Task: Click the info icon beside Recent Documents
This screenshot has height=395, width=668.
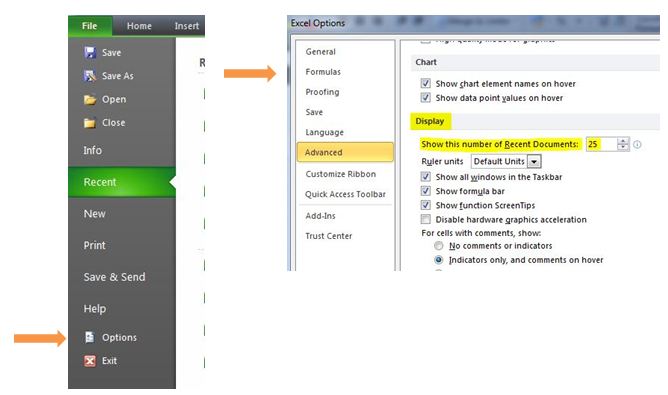Action: pyautogui.click(x=637, y=144)
